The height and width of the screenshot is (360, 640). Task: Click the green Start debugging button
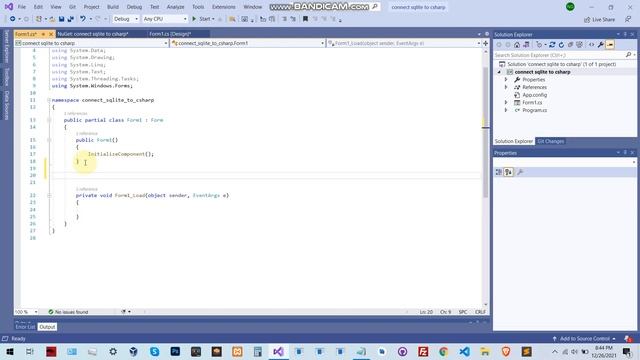pos(194,19)
